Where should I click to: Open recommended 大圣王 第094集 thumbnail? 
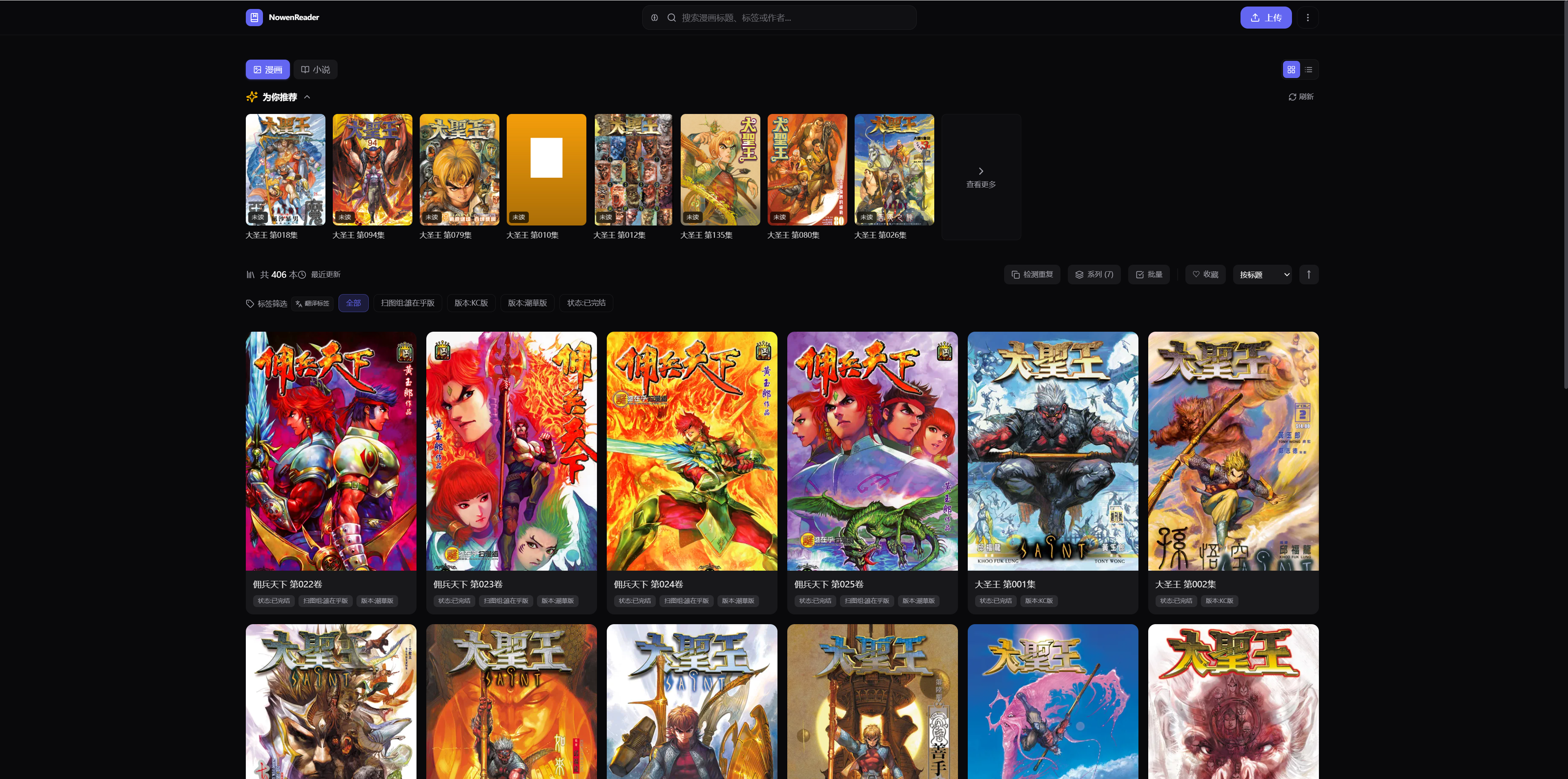tap(372, 170)
